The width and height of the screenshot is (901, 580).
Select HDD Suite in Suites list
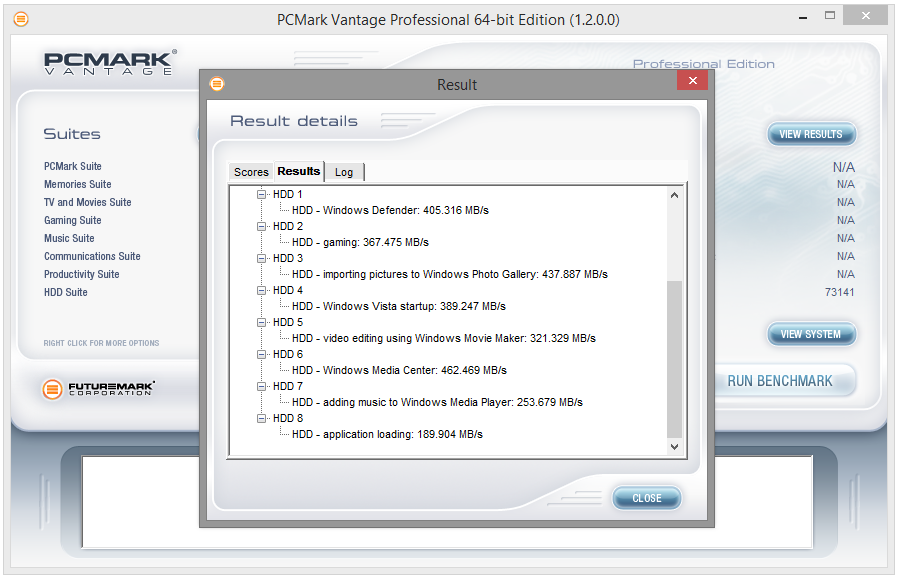pos(66,293)
